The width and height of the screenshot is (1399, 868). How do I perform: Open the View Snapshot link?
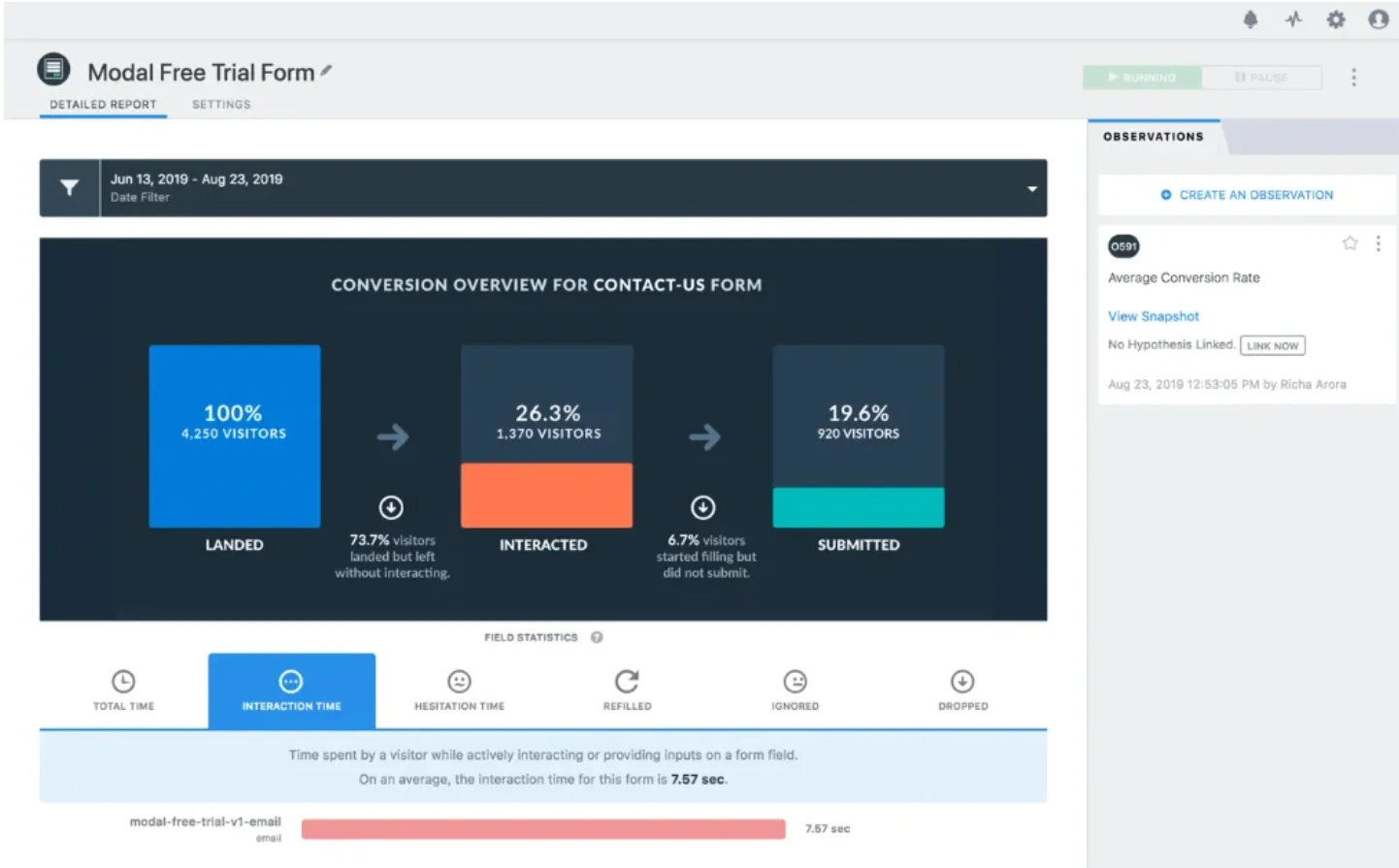pyautogui.click(x=1154, y=316)
